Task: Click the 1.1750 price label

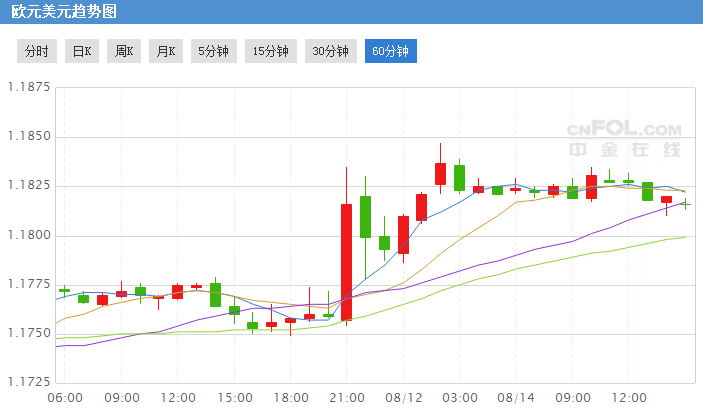Action: point(29,333)
